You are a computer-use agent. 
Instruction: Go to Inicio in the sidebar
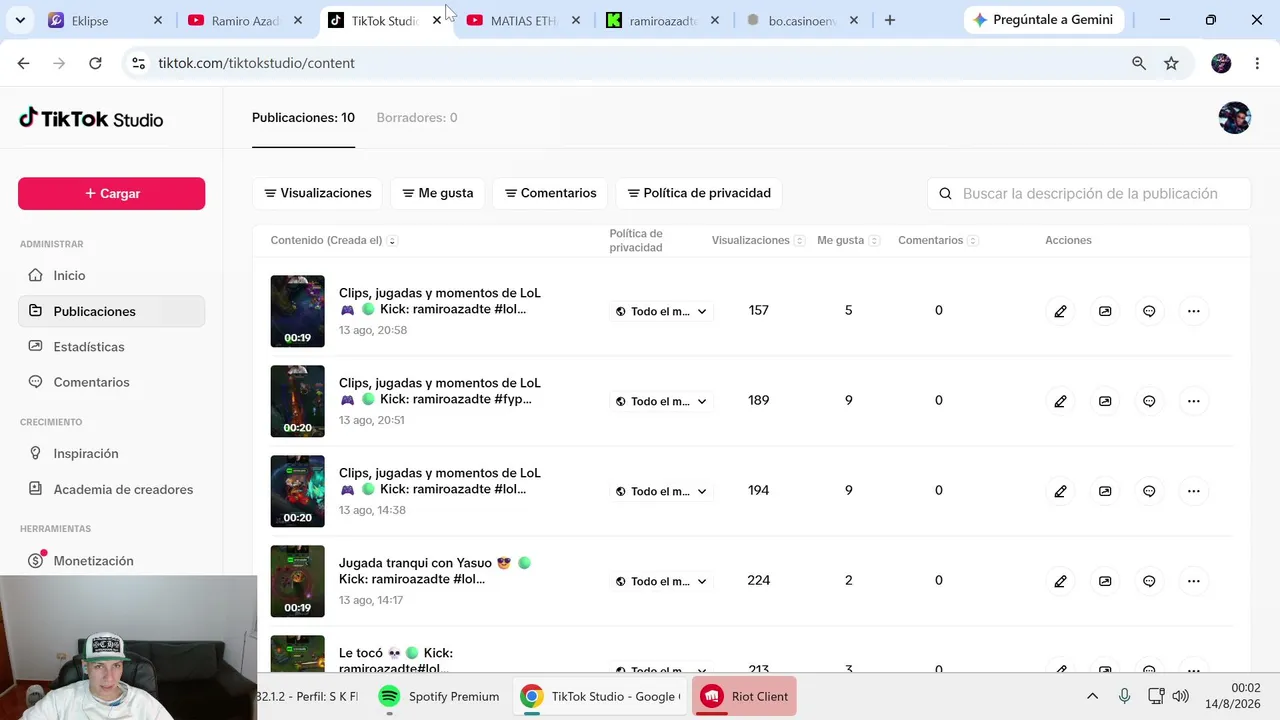[x=111, y=275]
